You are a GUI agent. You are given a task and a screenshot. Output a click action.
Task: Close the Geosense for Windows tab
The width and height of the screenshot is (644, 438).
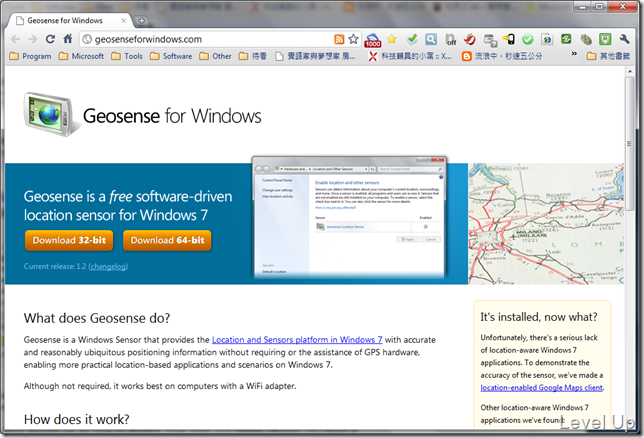124,21
